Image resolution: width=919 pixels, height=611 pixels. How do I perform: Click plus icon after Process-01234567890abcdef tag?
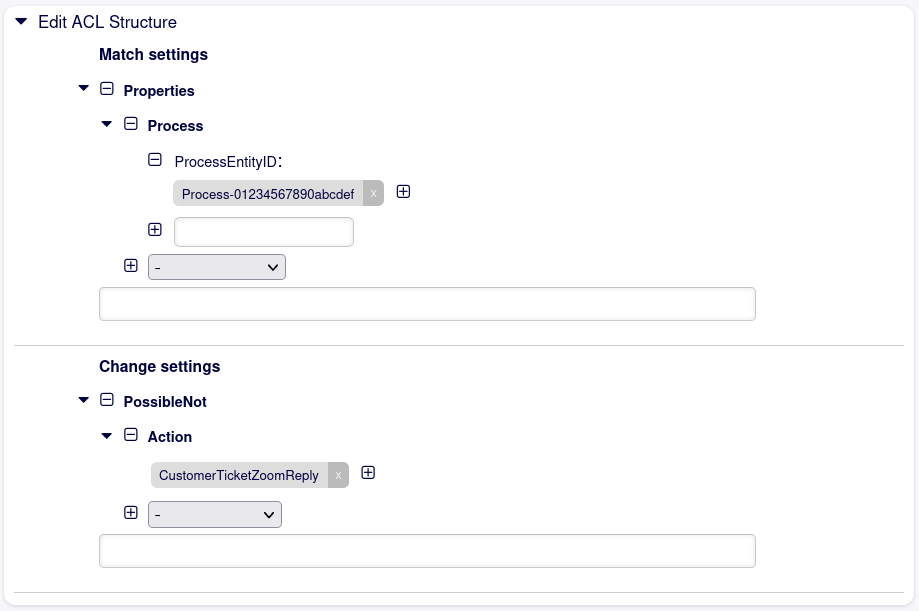click(403, 192)
